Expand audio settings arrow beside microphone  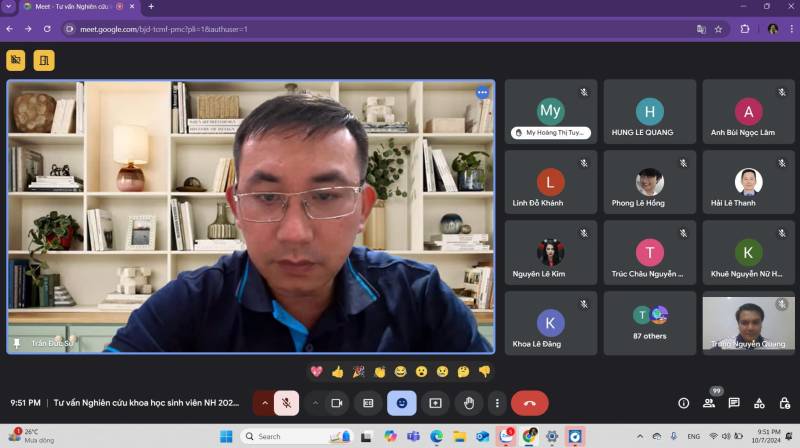(x=265, y=403)
